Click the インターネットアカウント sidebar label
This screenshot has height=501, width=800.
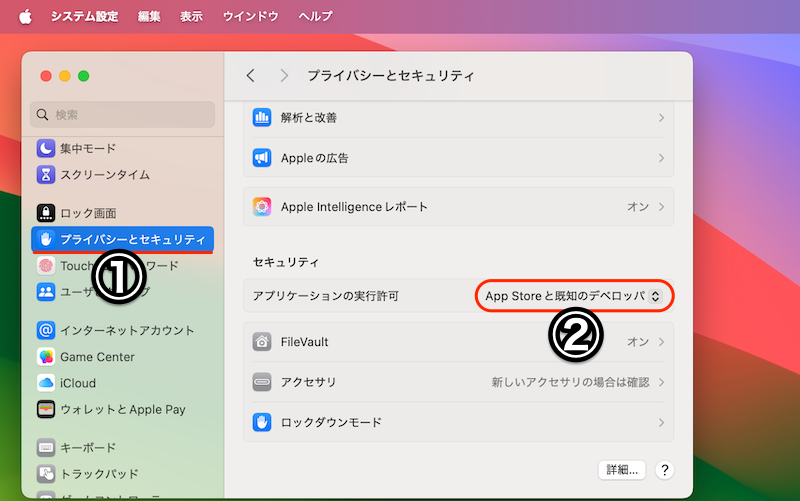(127, 330)
